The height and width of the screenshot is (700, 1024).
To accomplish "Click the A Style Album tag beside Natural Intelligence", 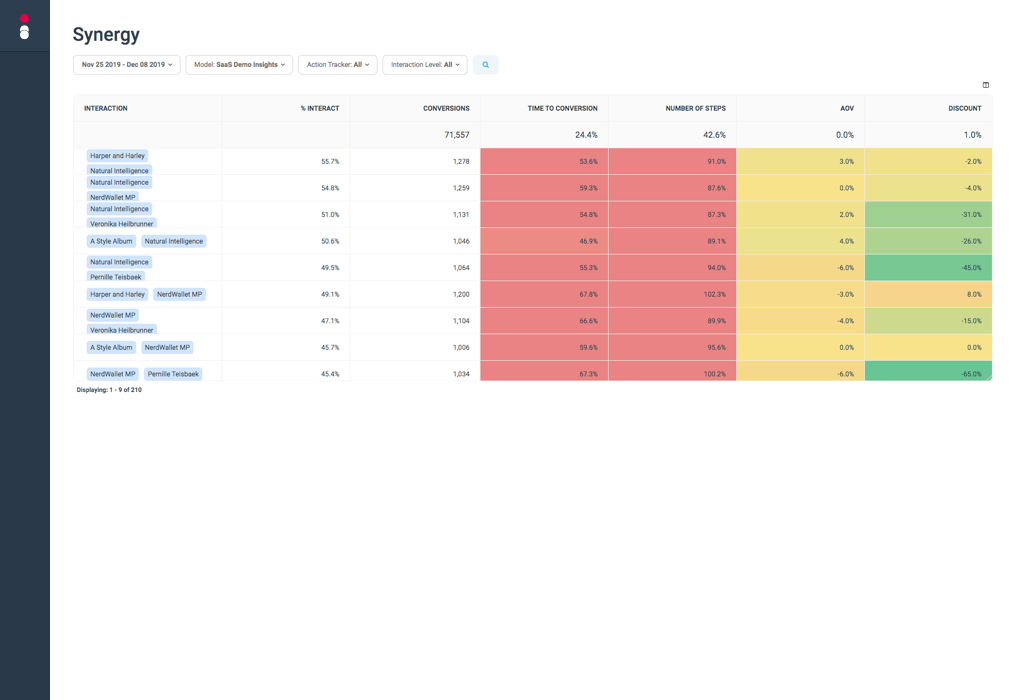I will point(111,241).
